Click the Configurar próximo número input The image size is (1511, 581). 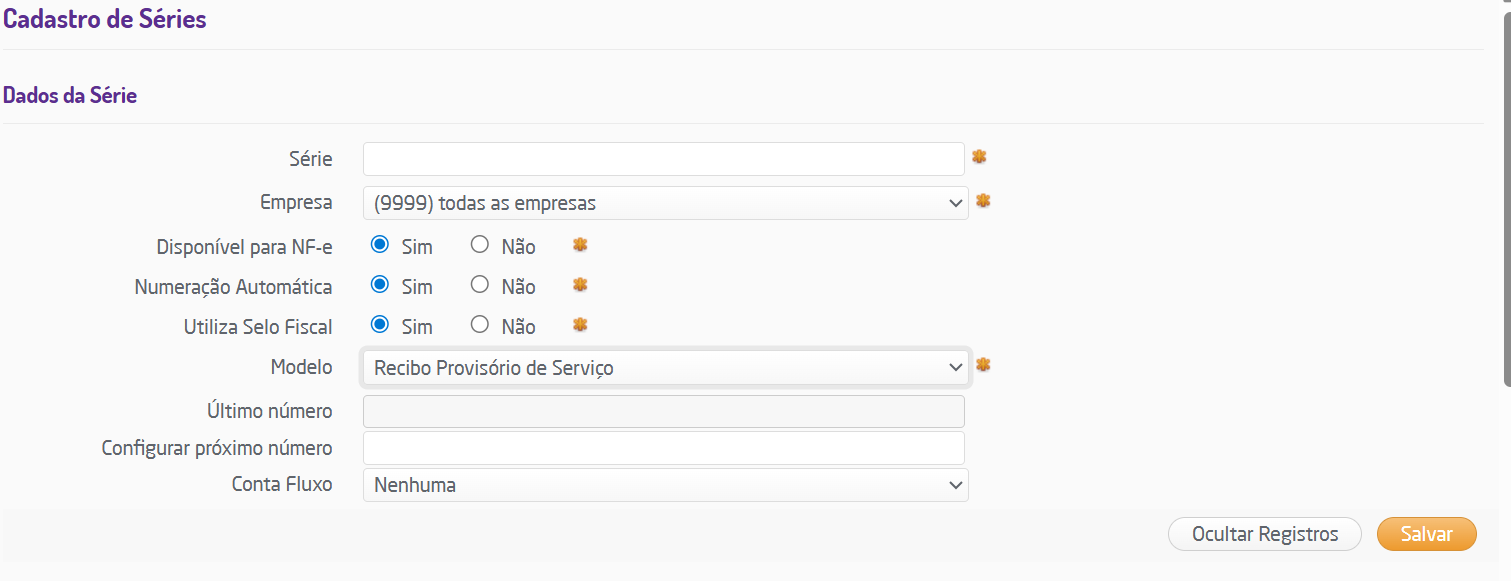[663, 448]
